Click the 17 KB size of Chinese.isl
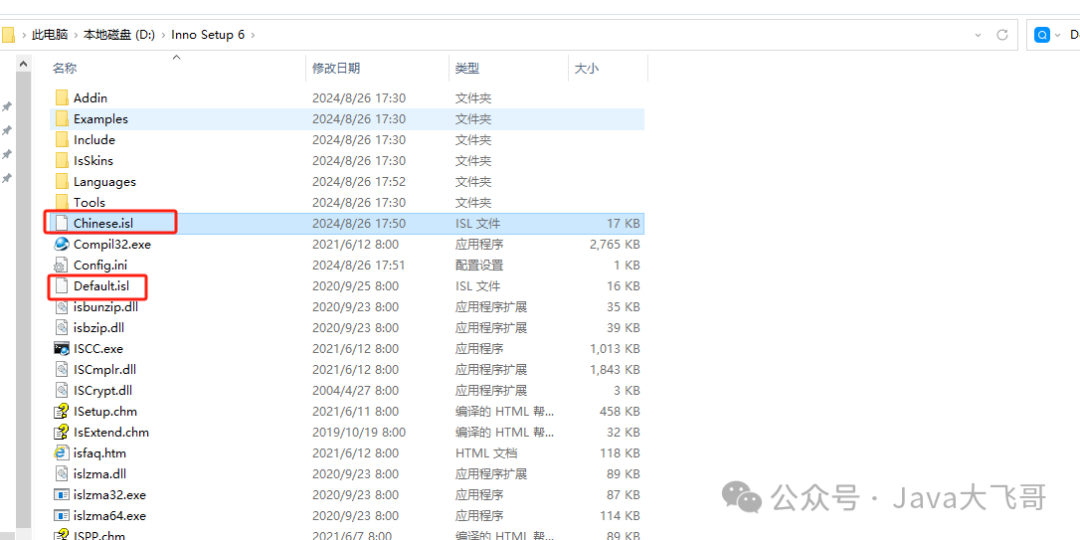The width and height of the screenshot is (1080, 540). [x=623, y=223]
